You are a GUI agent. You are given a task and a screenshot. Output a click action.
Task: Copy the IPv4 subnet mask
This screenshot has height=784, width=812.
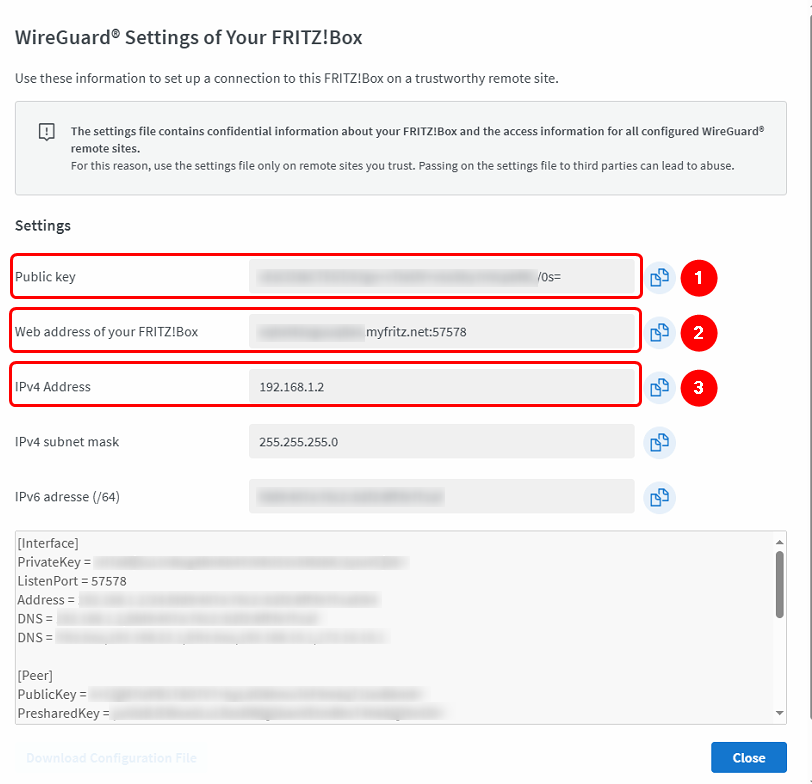pos(659,442)
